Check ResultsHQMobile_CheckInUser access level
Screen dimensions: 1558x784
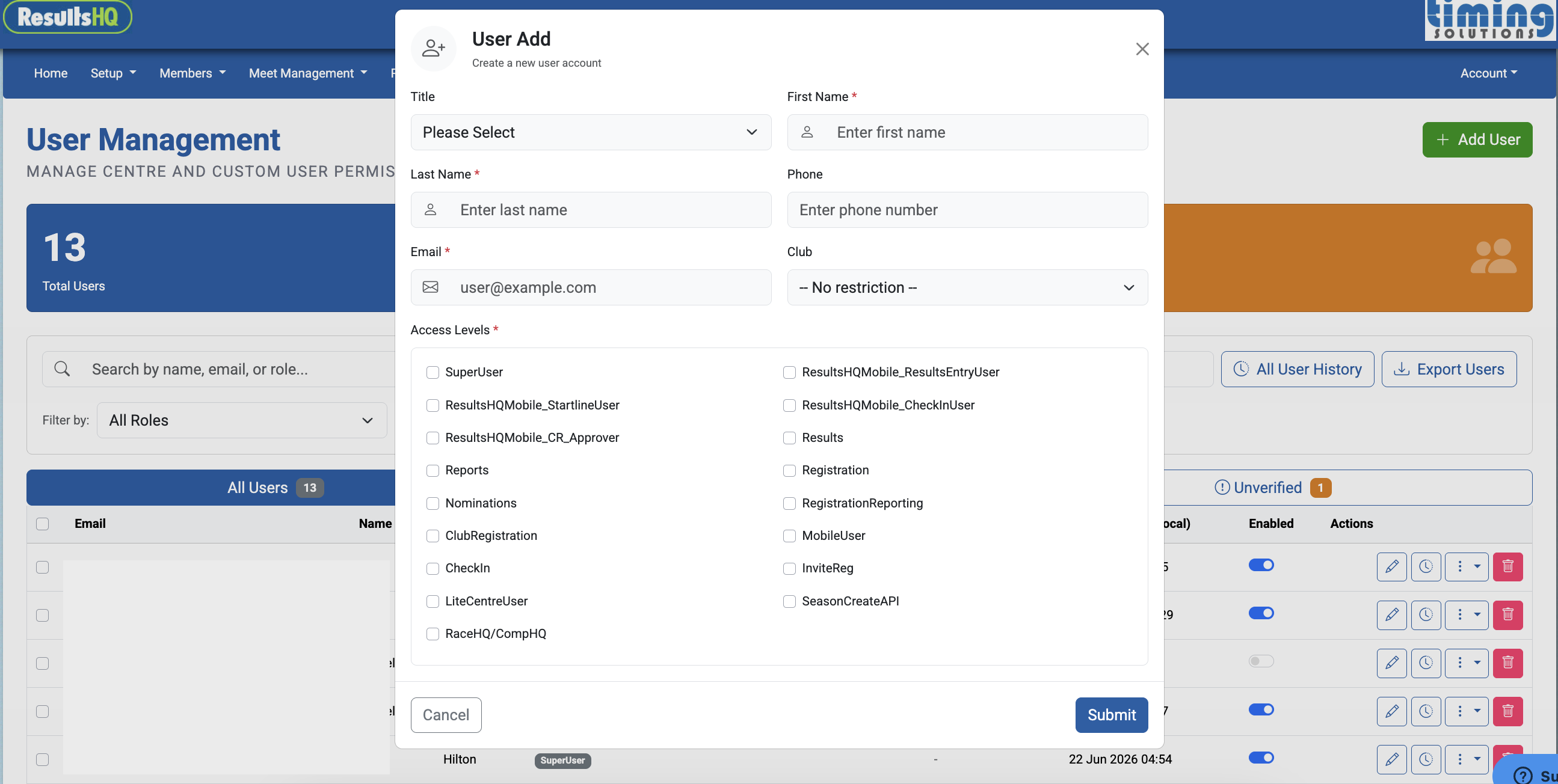[789, 406]
